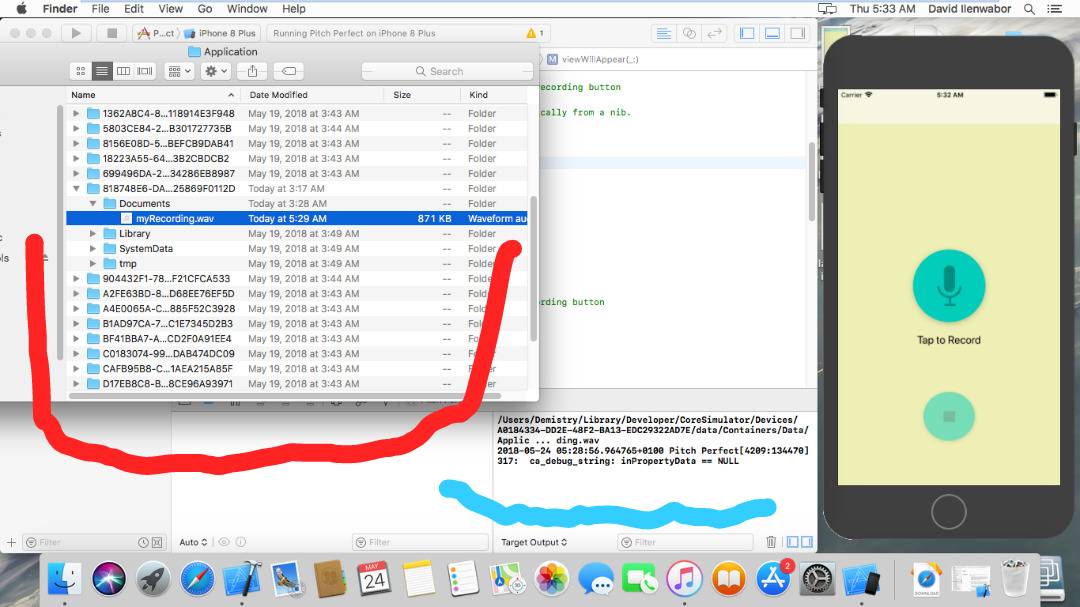Open Xcode assistant editor

point(689,33)
